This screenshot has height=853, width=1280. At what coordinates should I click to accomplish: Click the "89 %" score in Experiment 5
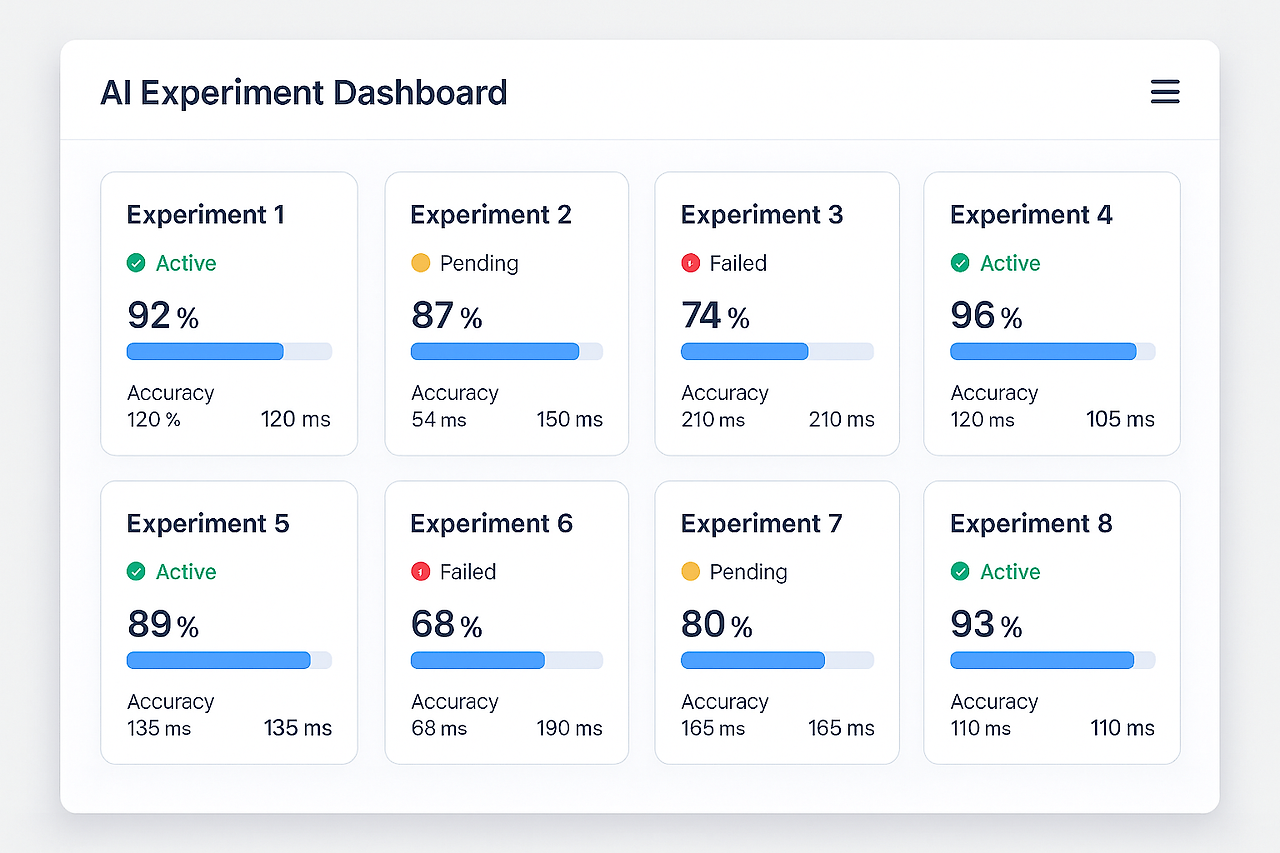pyautogui.click(x=163, y=625)
